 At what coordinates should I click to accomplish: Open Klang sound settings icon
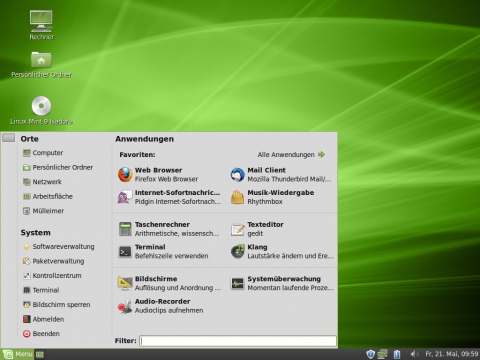pyautogui.click(x=238, y=252)
